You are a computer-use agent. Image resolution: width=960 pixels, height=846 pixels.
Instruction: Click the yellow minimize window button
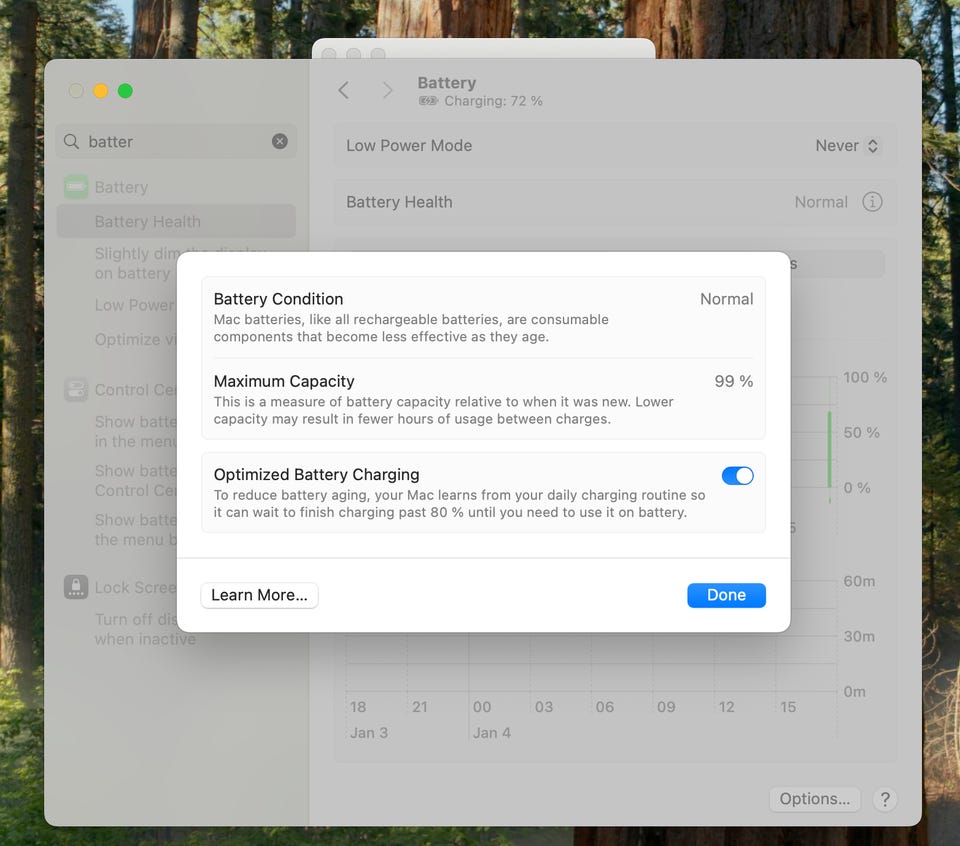[100, 91]
